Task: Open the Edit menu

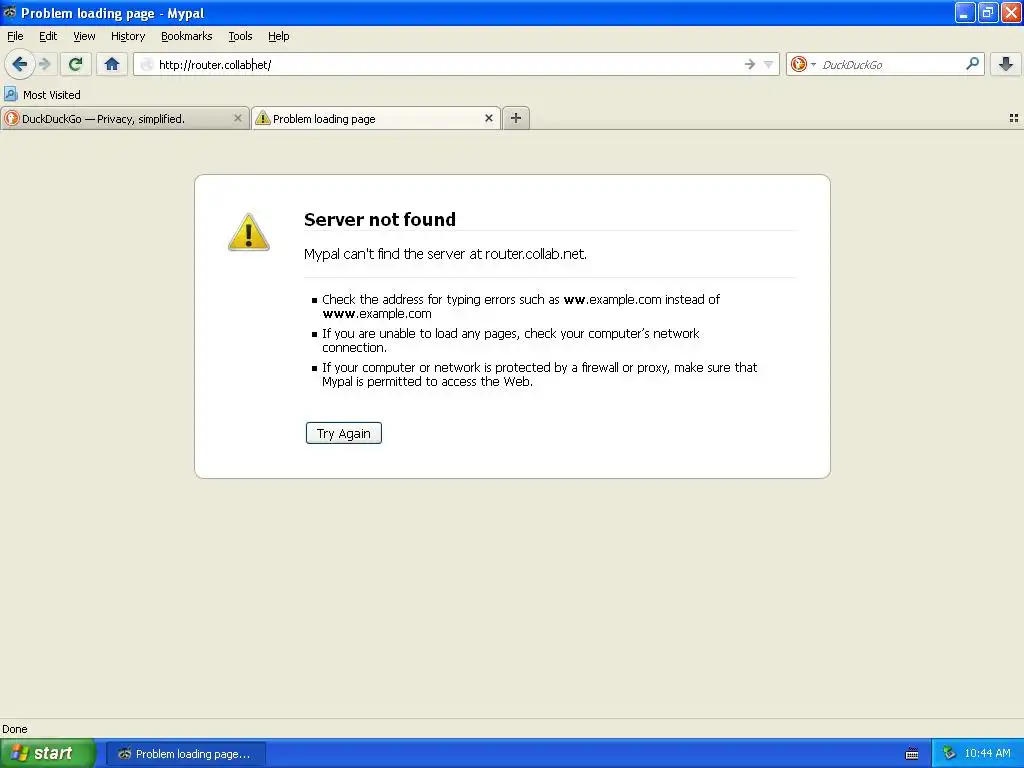Action: pos(48,36)
